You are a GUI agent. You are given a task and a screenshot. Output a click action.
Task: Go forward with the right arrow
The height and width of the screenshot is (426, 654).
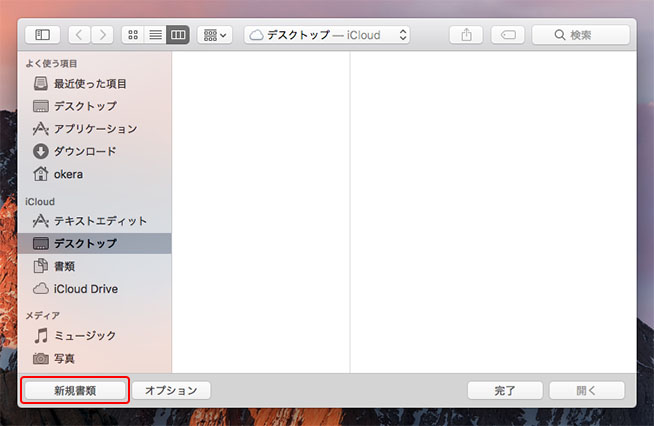click(x=103, y=35)
